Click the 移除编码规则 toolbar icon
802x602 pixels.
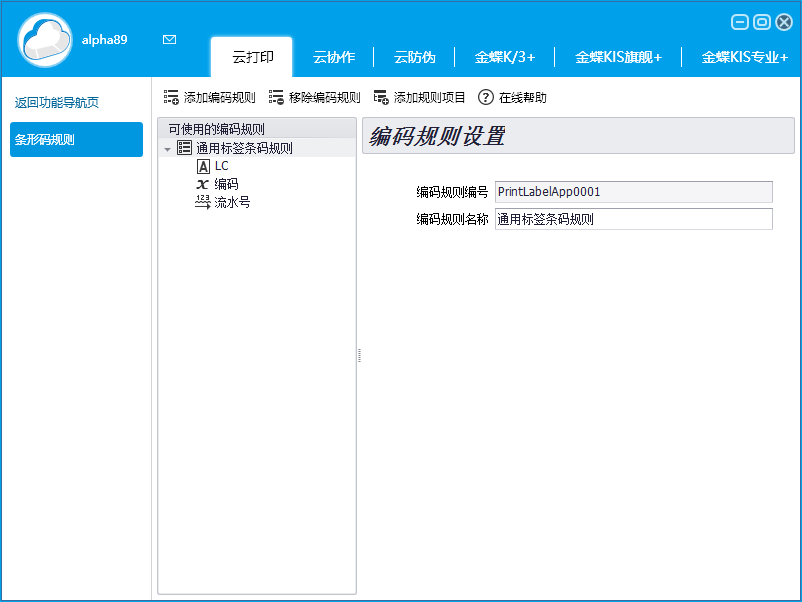pyautogui.click(x=276, y=97)
